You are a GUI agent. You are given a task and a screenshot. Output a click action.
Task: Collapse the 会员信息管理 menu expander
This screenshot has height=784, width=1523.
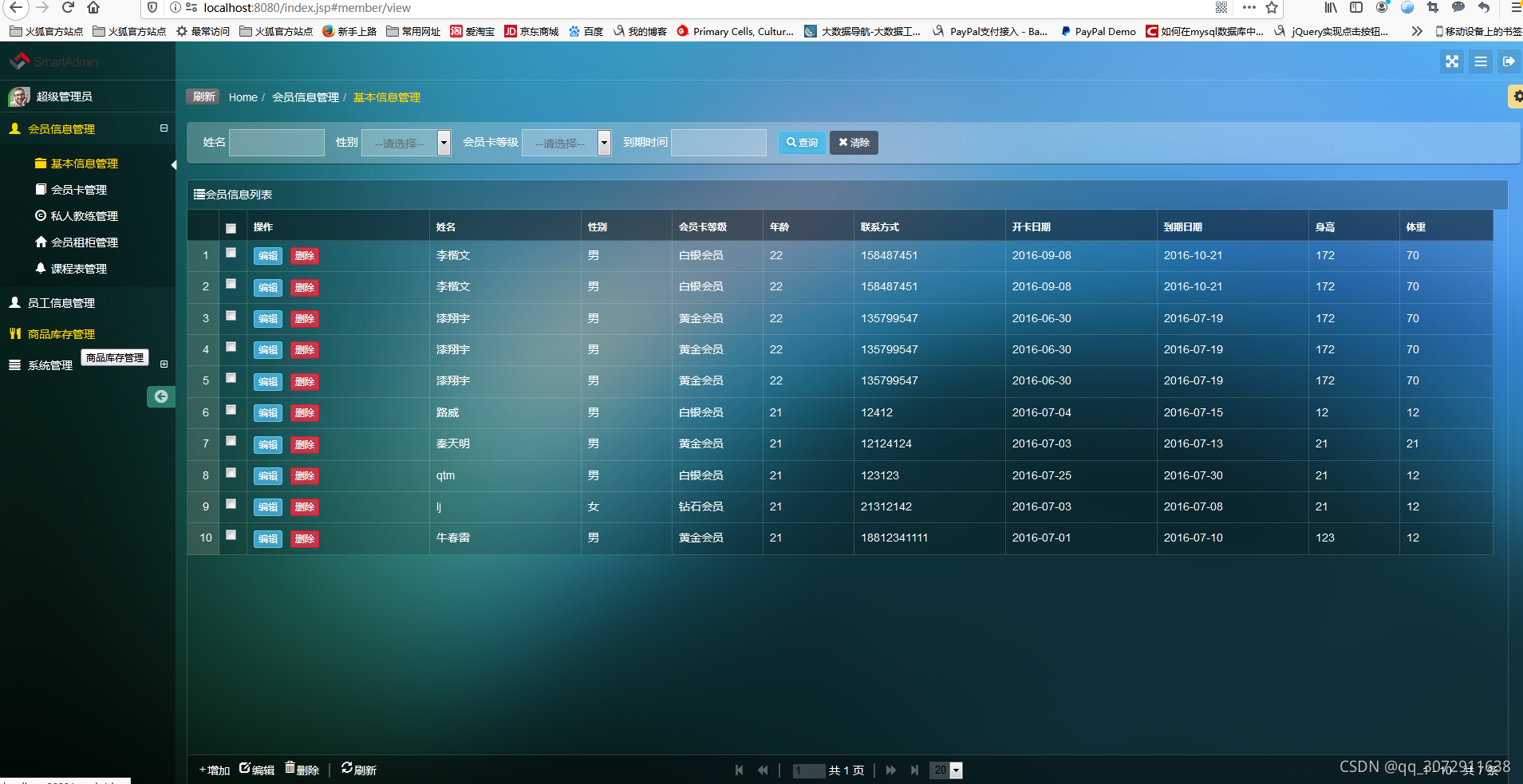click(x=164, y=128)
